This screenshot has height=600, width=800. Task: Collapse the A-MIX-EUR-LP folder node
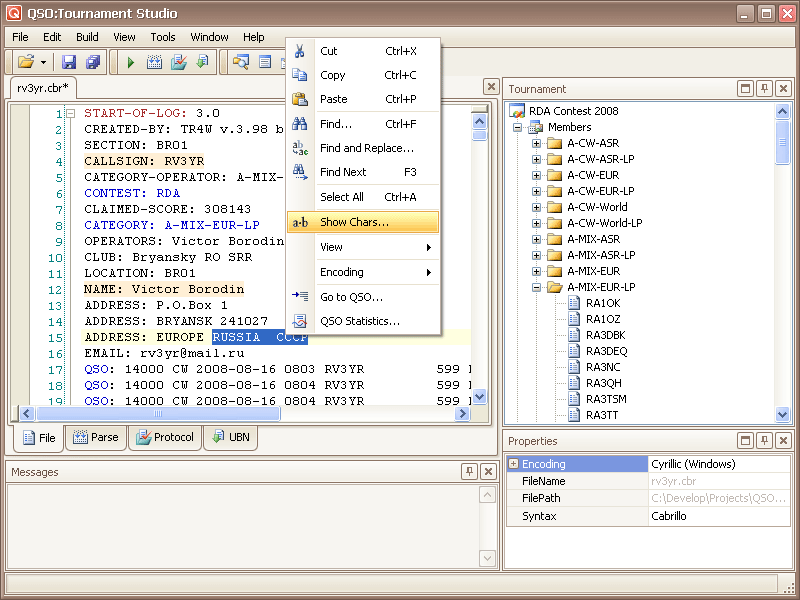(x=536, y=287)
